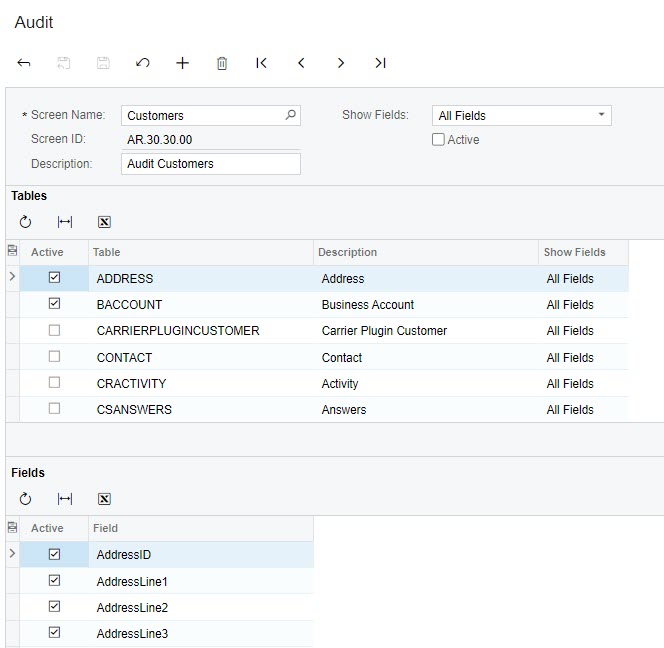Click the Carrier Plugin Customer description
The height and width of the screenshot is (648, 664).
click(x=426, y=331)
